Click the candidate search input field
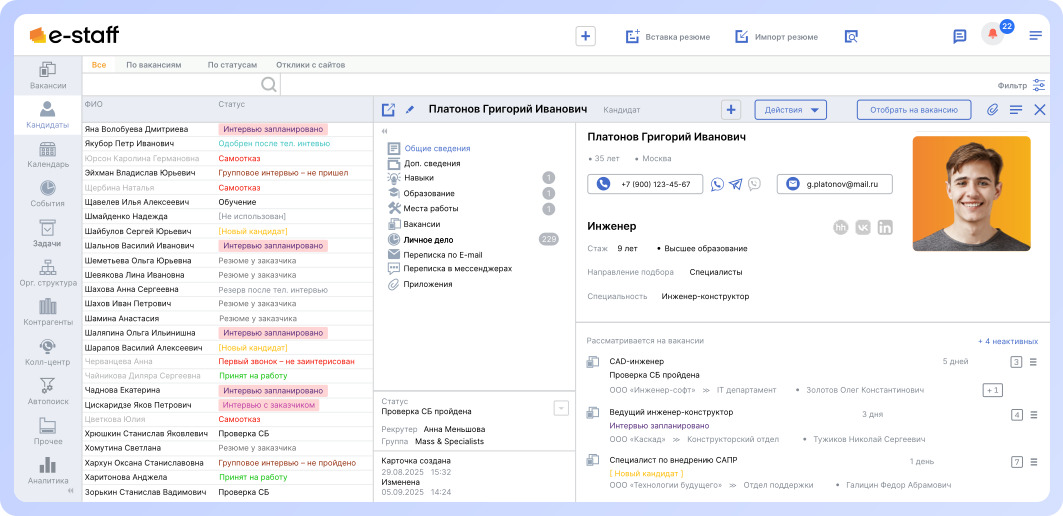This screenshot has height=516, width=1063. [x=170, y=85]
